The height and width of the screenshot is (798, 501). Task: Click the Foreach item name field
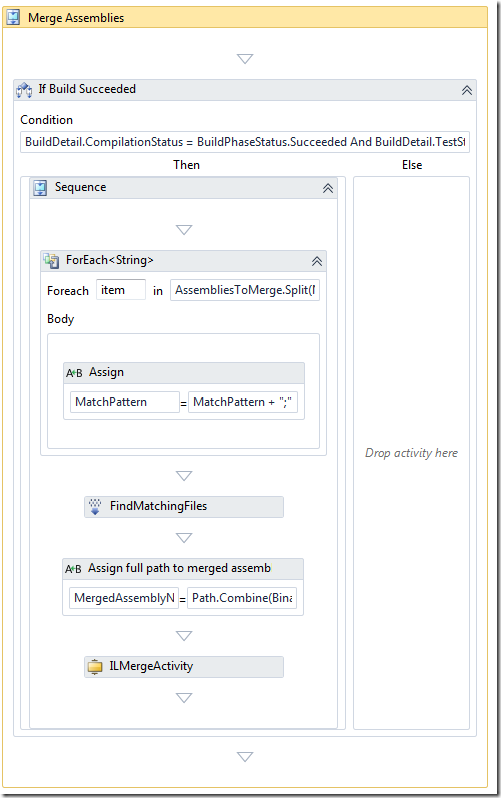tap(121, 290)
